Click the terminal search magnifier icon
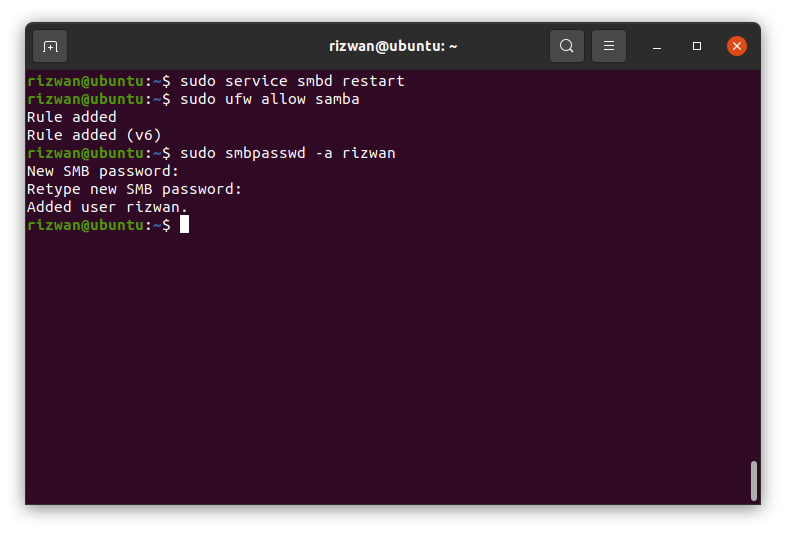The height and width of the screenshot is (533, 786). (566, 46)
